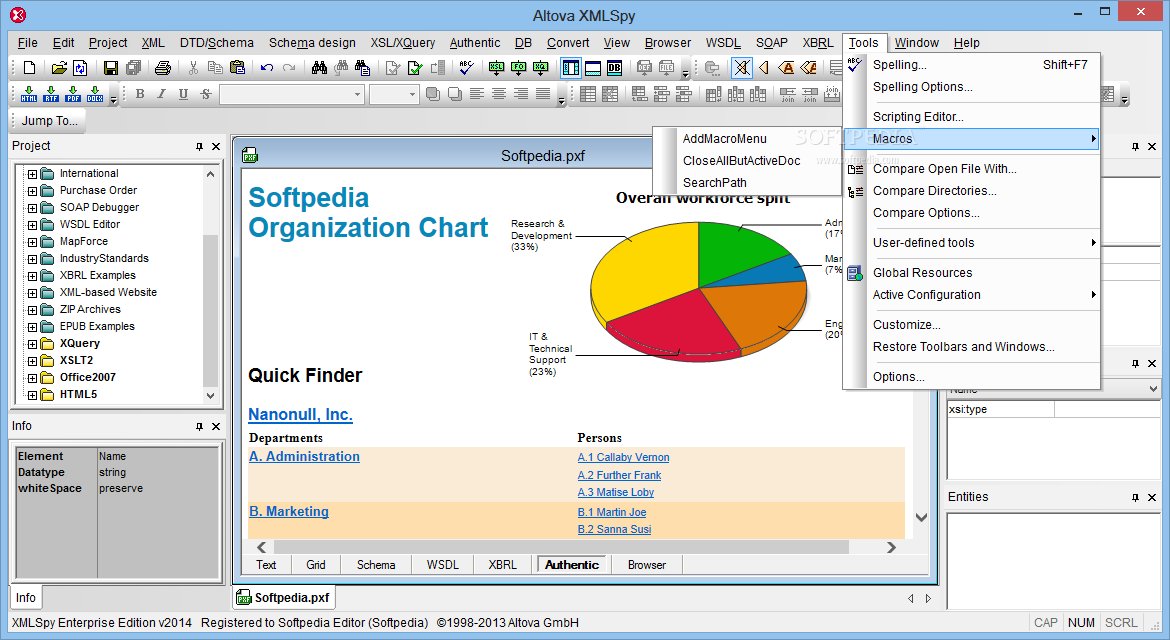Click the XQ XQuery execution icon
The width and height of the screenshot is (1170, 640).
(540, 68)
